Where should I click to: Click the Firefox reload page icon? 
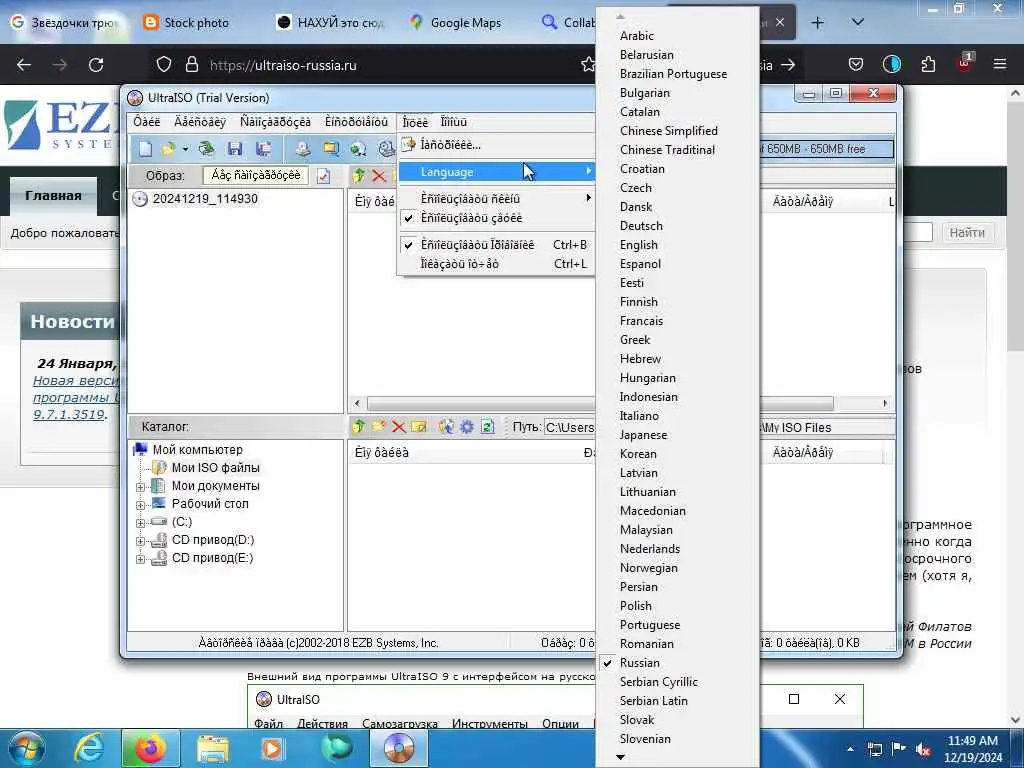coord(96,65)
